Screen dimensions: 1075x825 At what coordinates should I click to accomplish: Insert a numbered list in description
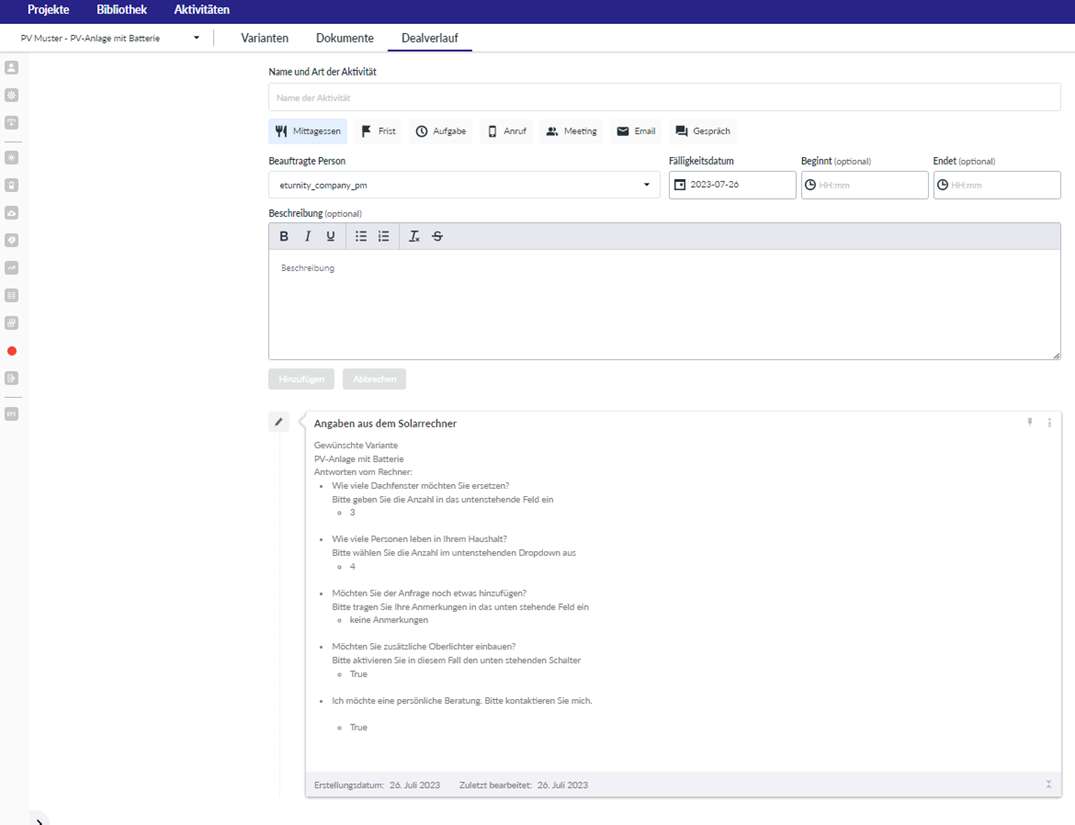[x=384, y=237]
